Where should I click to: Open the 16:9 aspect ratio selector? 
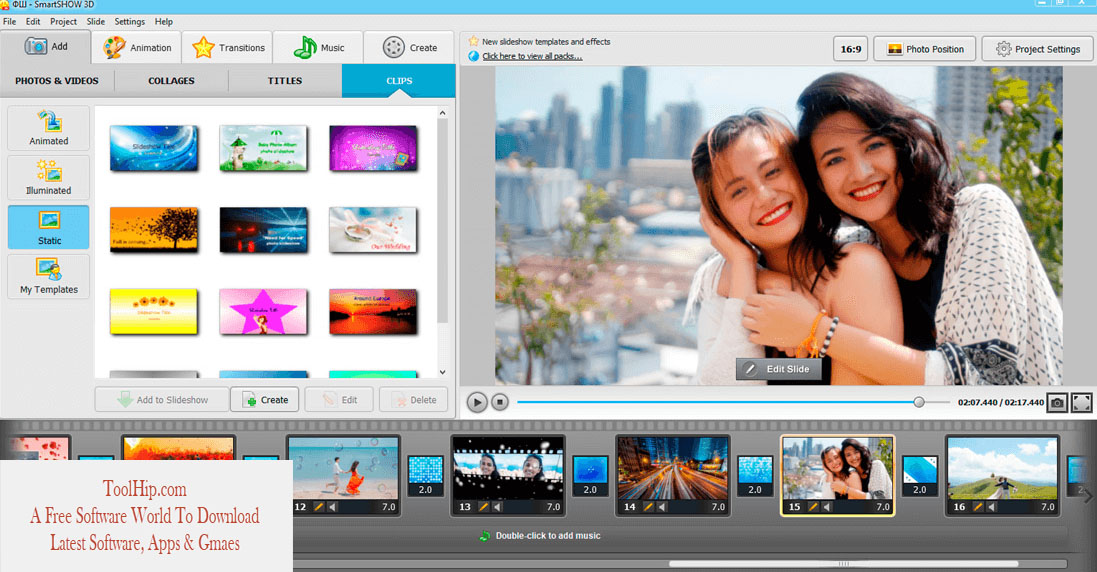(x=851, y=49)
